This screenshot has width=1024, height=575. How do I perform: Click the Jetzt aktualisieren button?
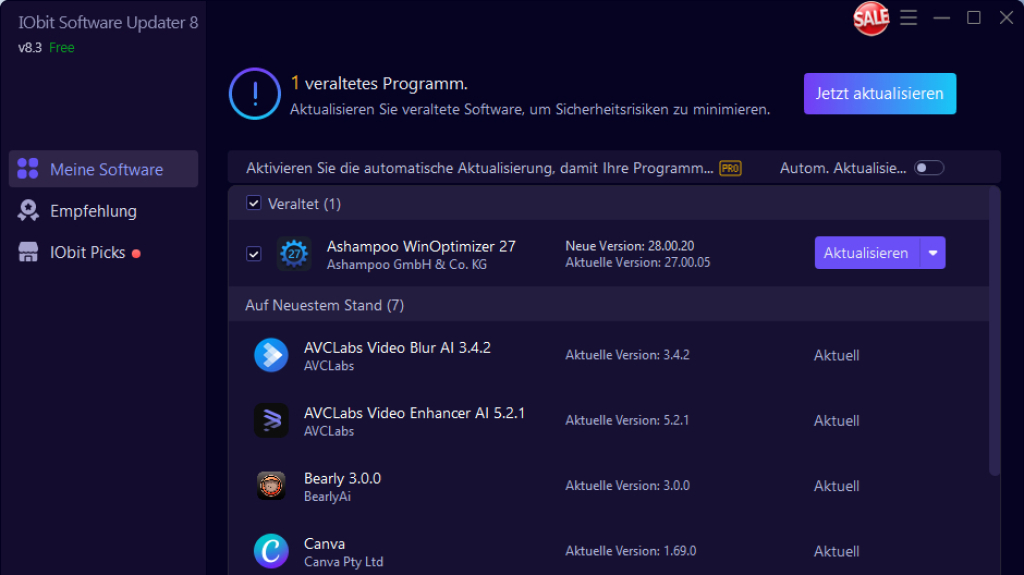[x=880, y=93]
